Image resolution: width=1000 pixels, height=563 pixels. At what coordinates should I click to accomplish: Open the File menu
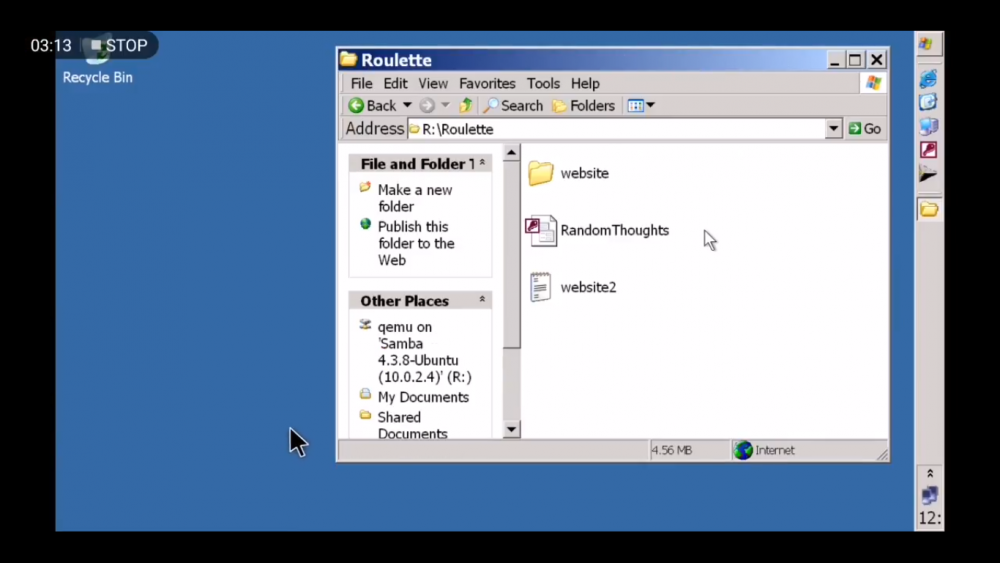tap(361, 84)
